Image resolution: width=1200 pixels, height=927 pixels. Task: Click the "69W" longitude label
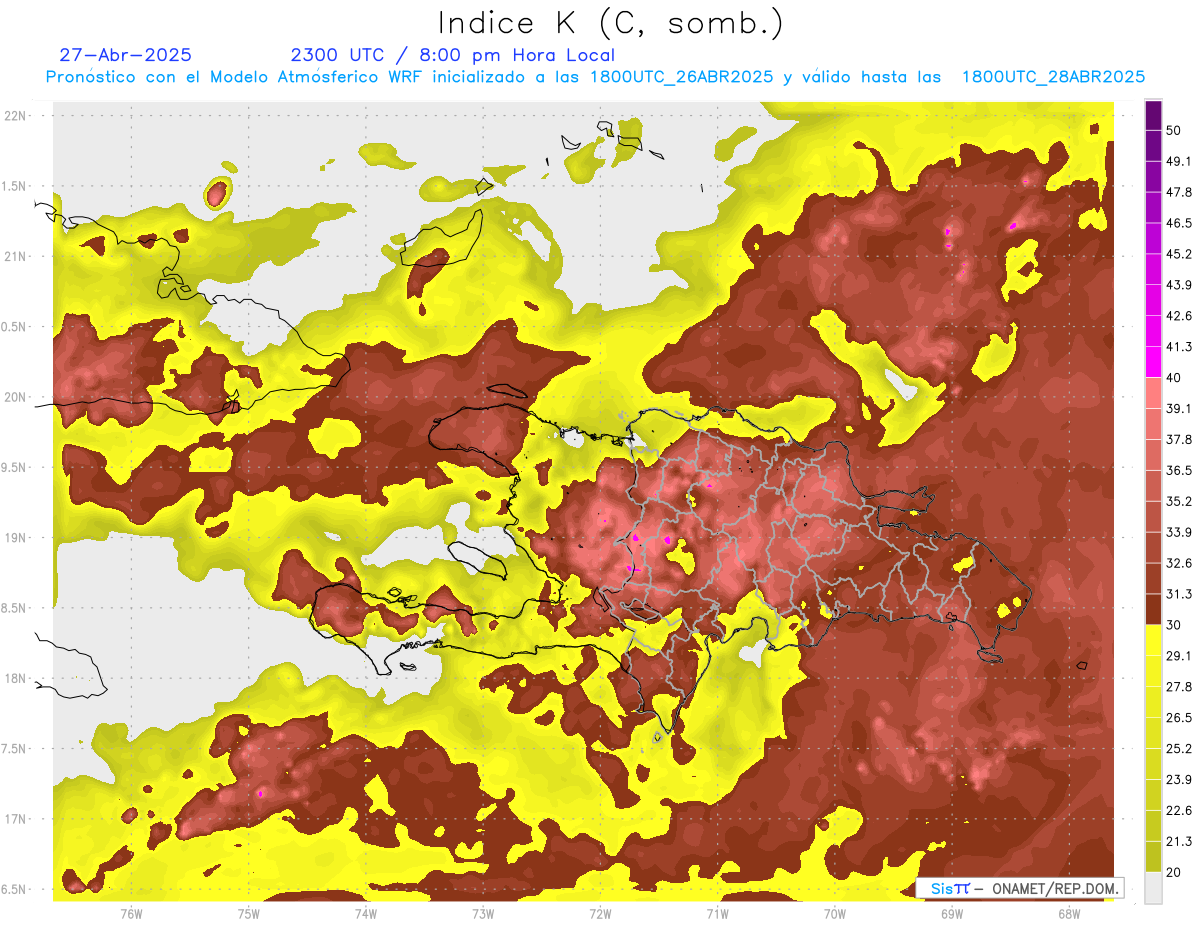click(952, 913)
